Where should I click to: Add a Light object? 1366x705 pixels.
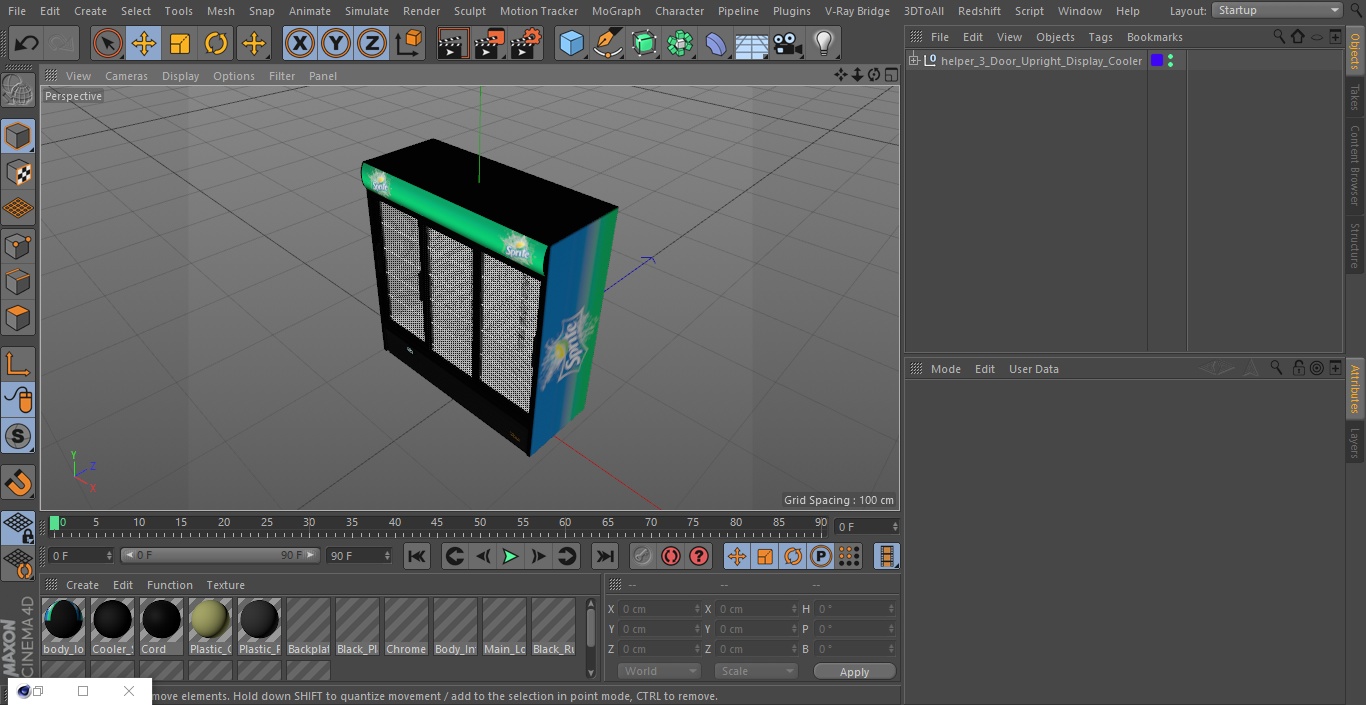tap(824, 43)
